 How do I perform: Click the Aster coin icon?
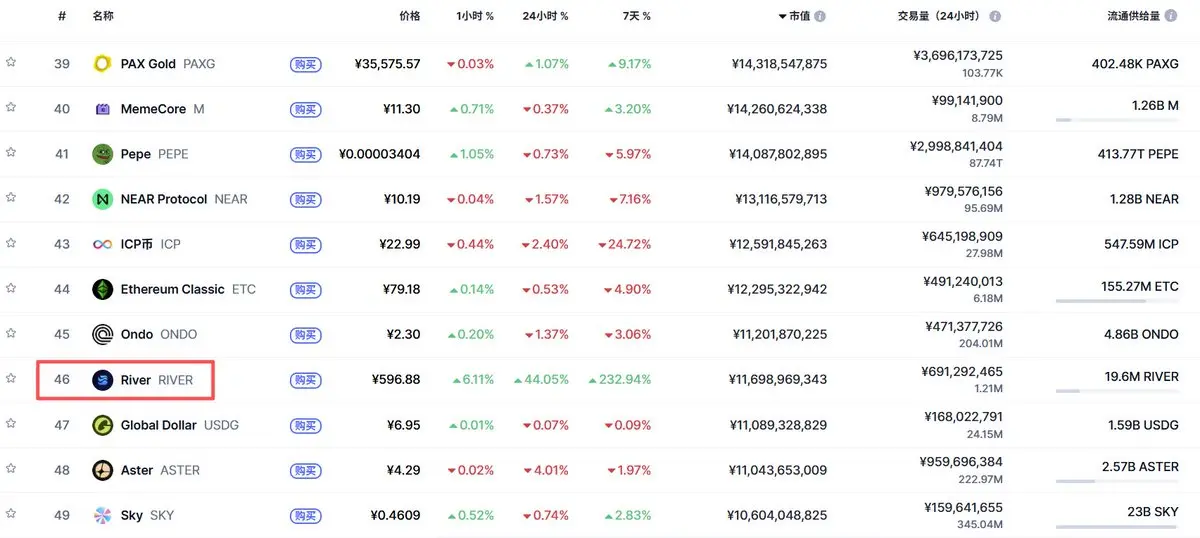[x=102, y=470]
